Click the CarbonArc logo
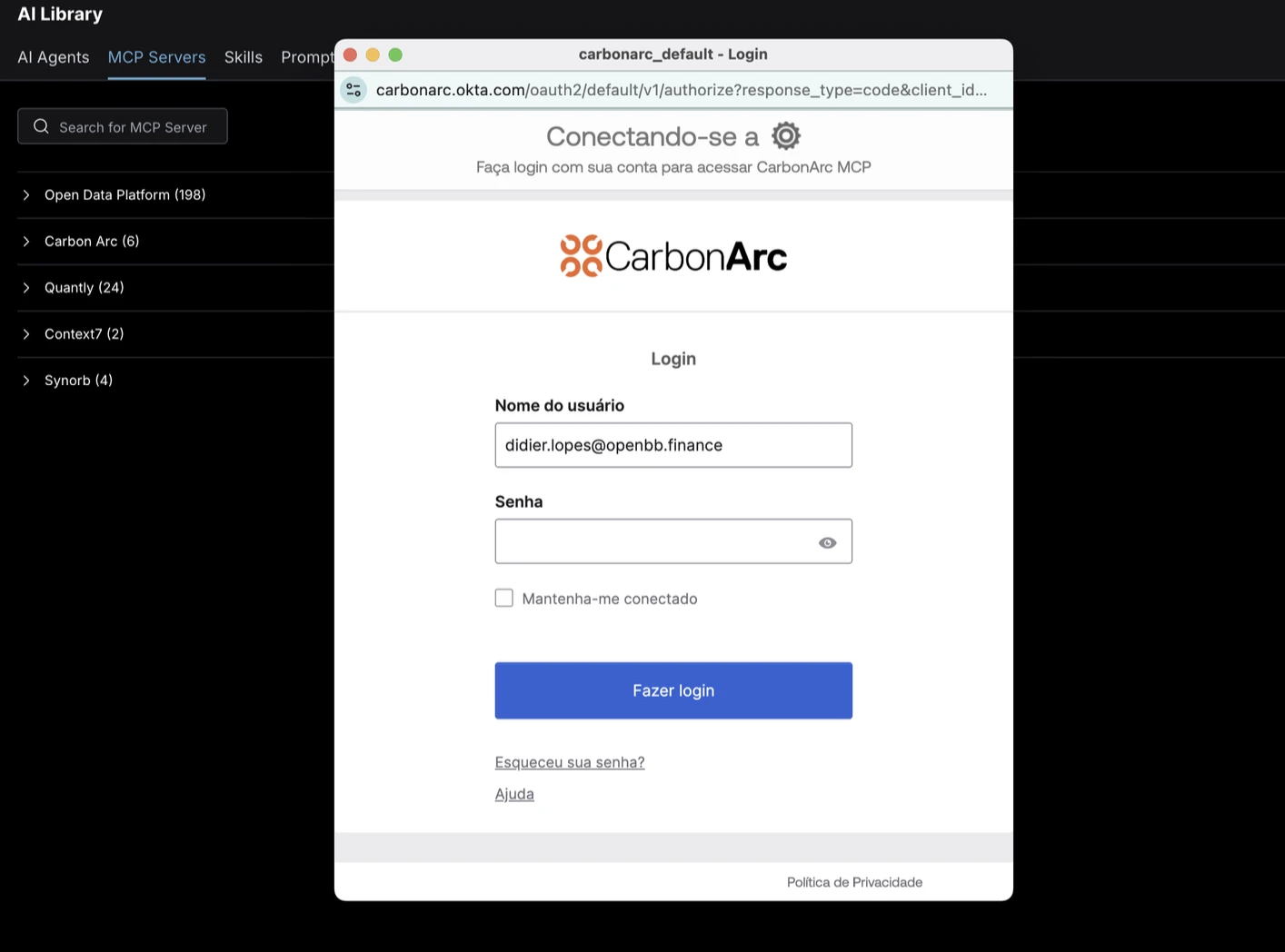 [x=672, y=255]
